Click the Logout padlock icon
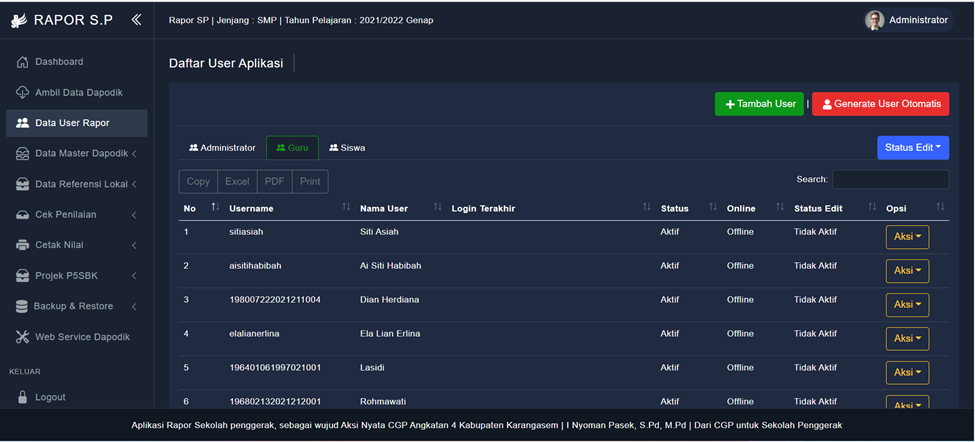975x442 pixels. [x=23, y=397]
